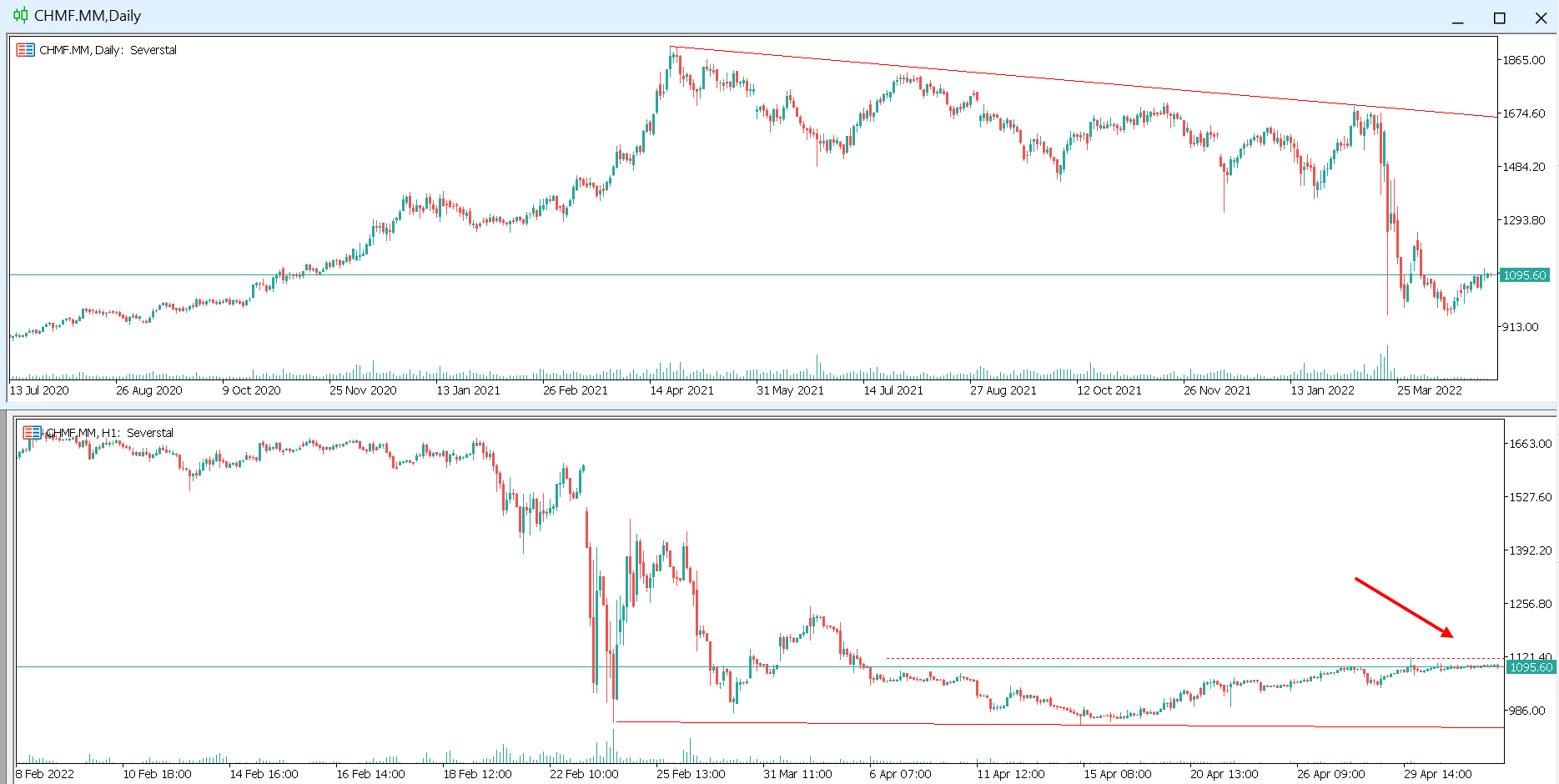
Task: Click the '13 Jan 2022' date on Daily time axis
Action: [1323, 390]
